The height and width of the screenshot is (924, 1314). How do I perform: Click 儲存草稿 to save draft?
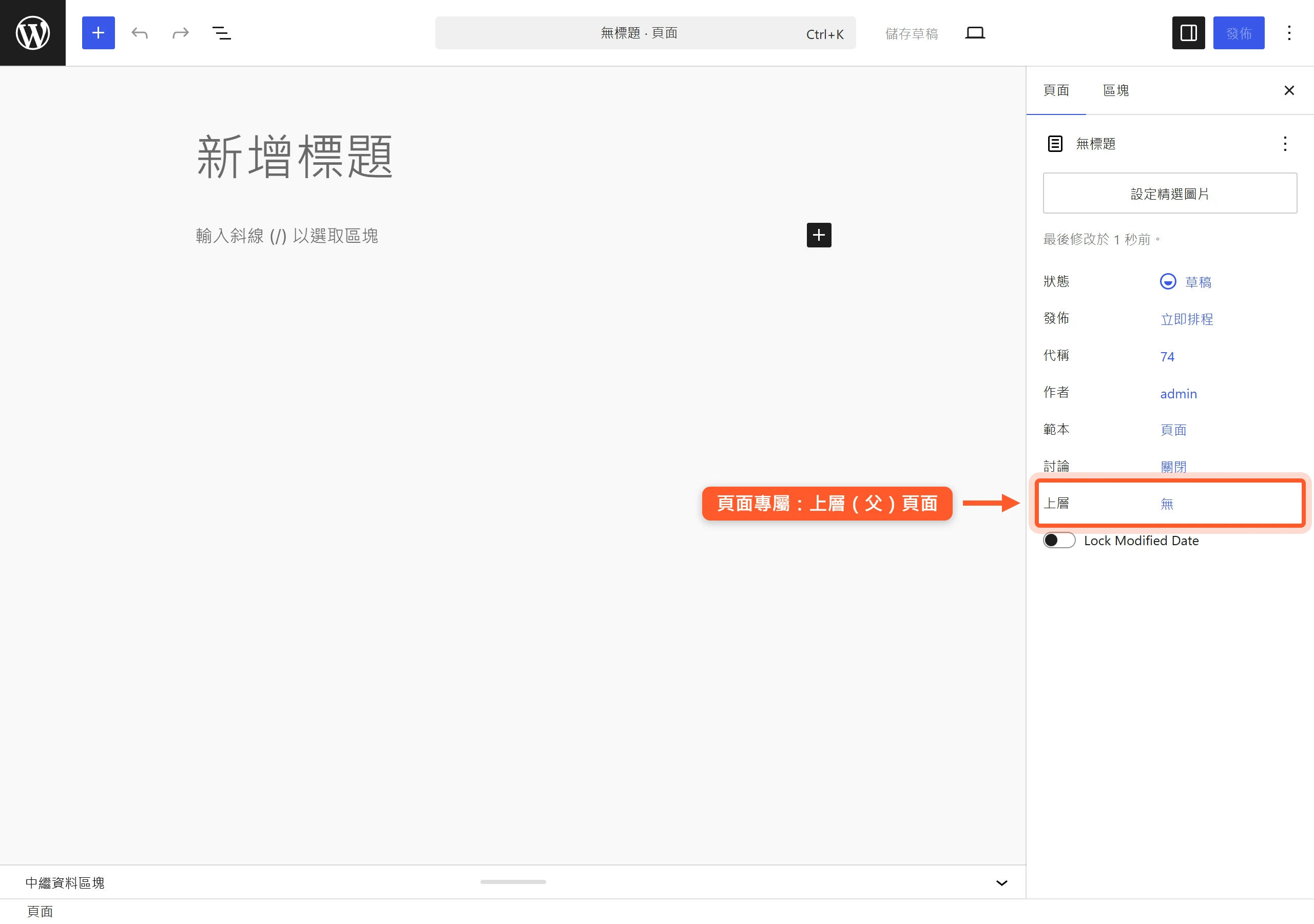911,33
